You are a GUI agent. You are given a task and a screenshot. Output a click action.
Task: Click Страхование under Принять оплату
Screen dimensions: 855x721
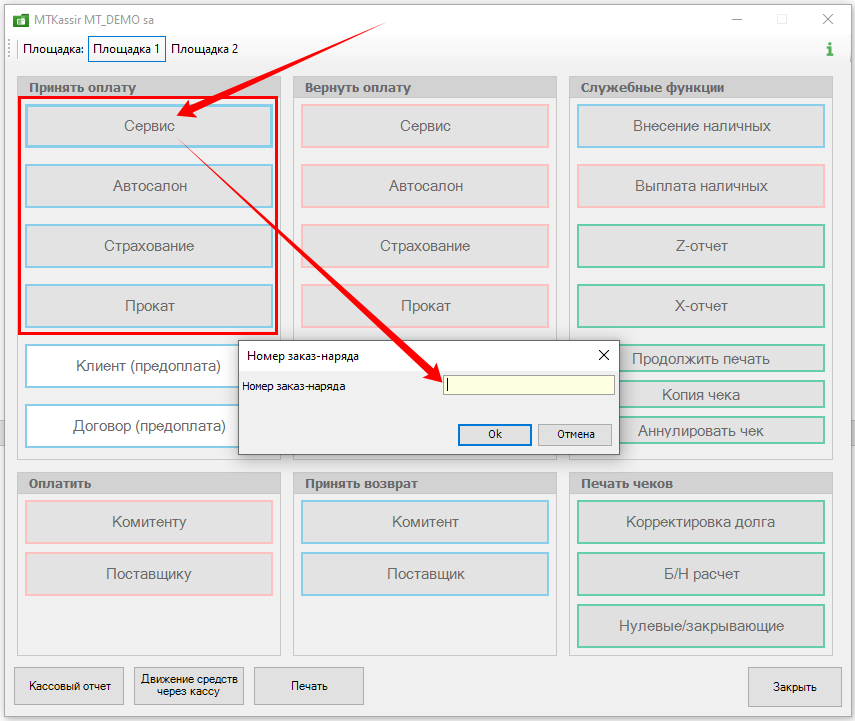point(149,246)
